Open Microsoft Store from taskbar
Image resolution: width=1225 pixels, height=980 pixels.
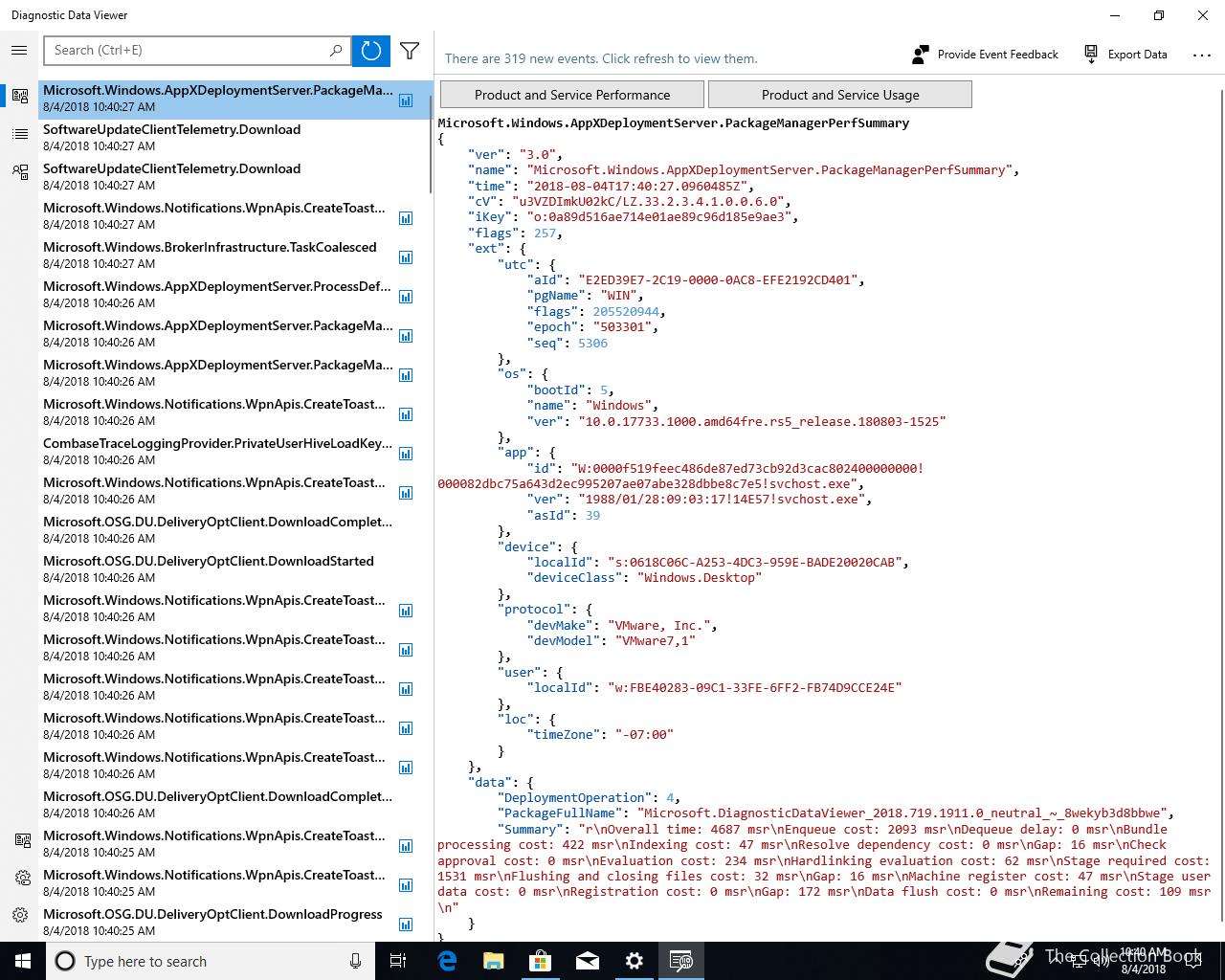(541, 961)
